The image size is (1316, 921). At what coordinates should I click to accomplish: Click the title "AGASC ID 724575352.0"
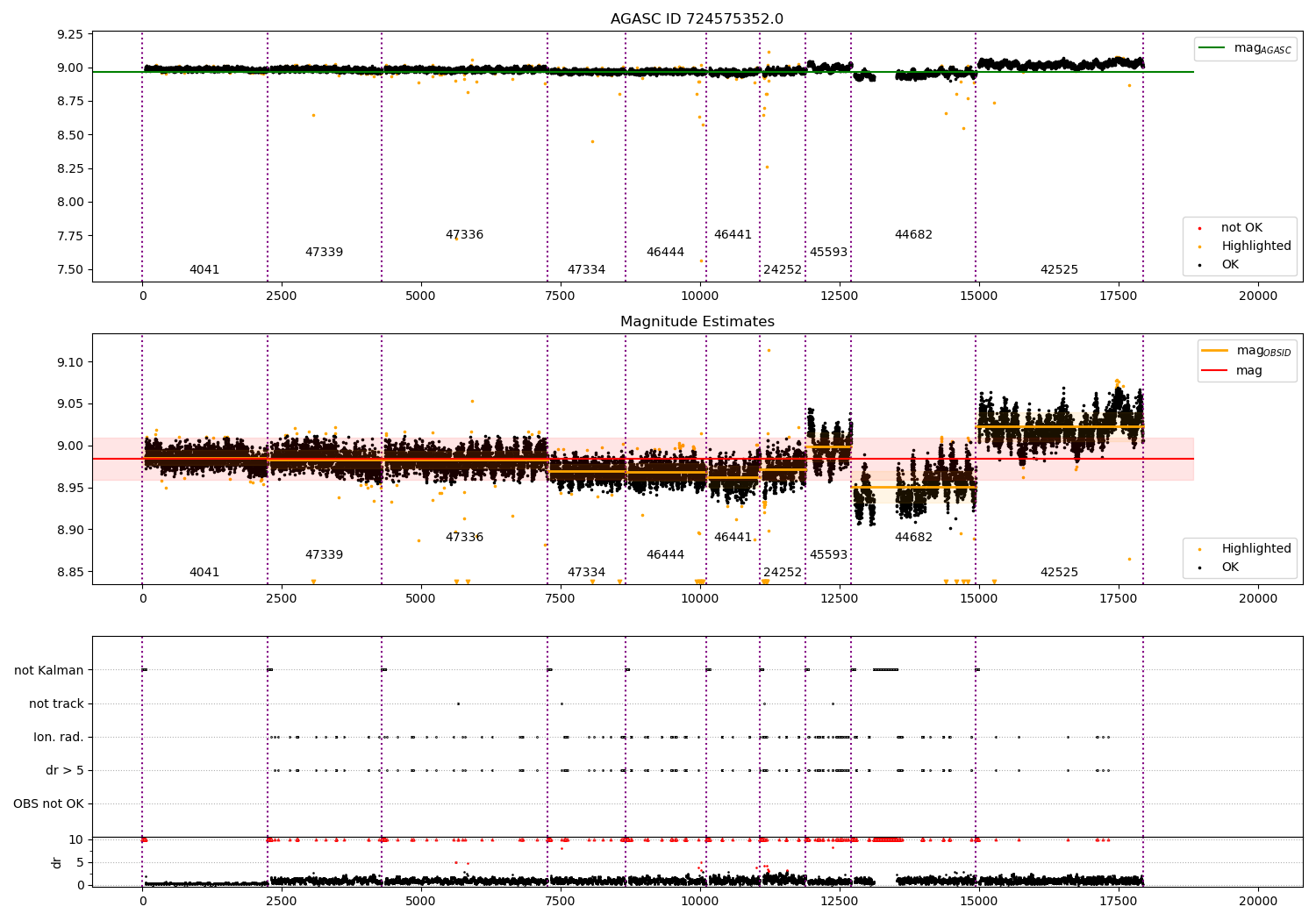pos(697,19)
